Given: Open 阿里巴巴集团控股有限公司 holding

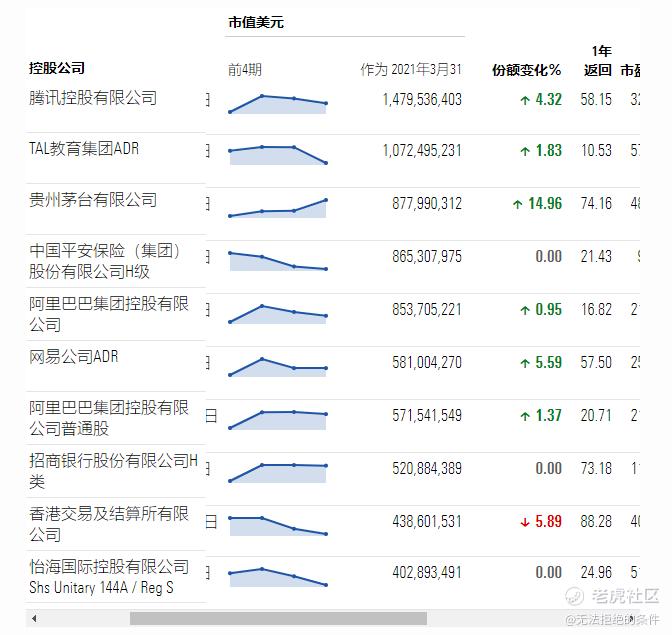Looking at the screenshot, I should click(x=109, y=314).
